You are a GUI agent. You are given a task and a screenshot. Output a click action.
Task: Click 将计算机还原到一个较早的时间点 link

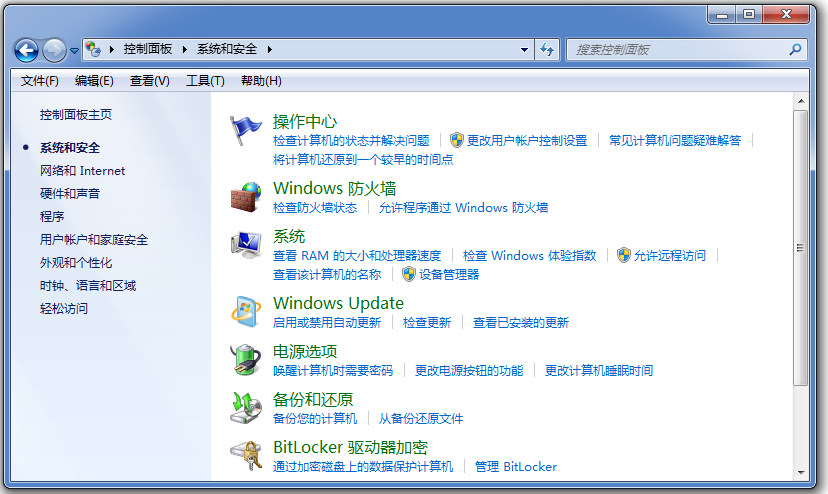pyautogui.click(x=363, y=160)
